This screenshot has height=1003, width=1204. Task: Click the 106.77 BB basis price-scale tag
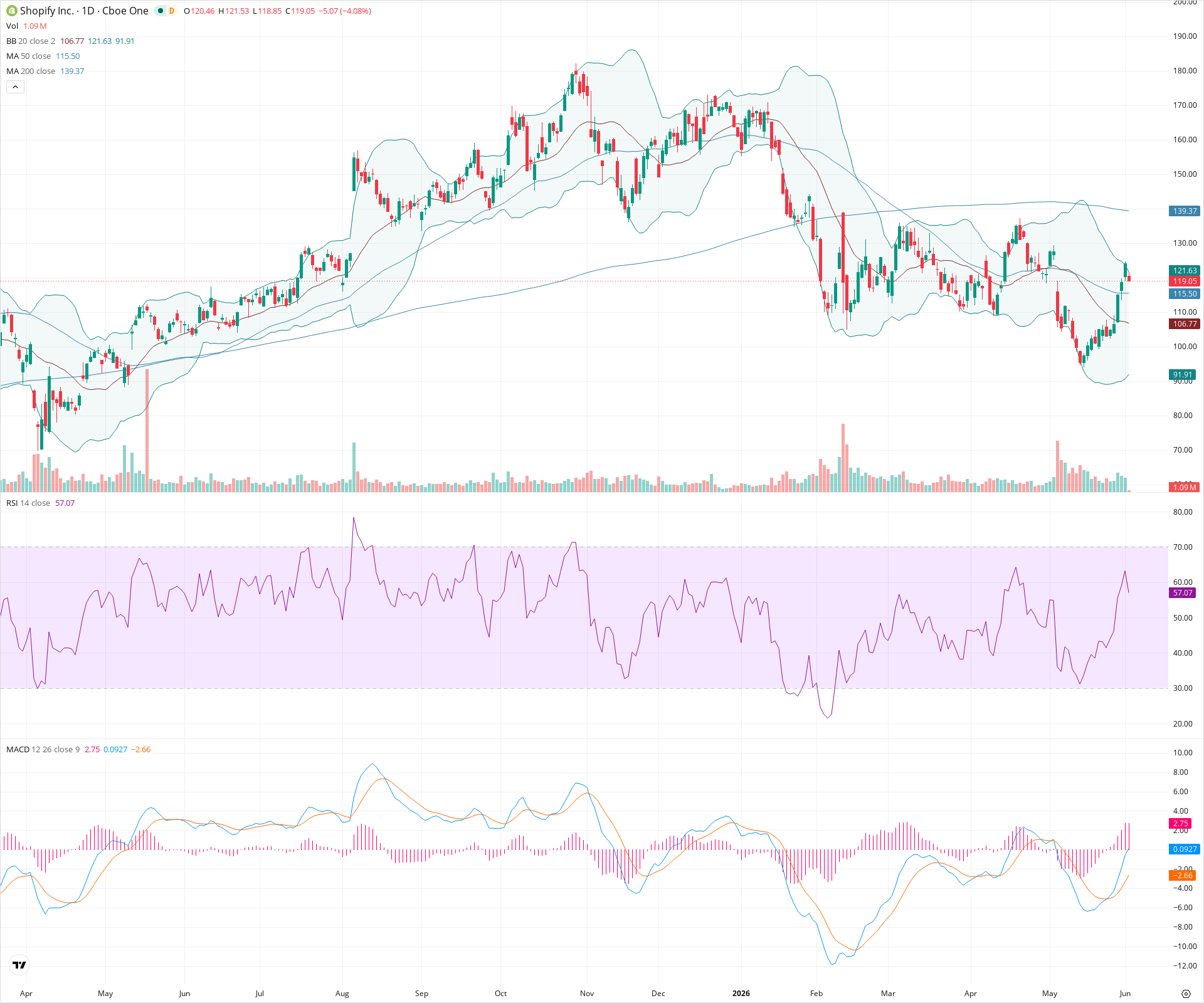[1185, 324]
